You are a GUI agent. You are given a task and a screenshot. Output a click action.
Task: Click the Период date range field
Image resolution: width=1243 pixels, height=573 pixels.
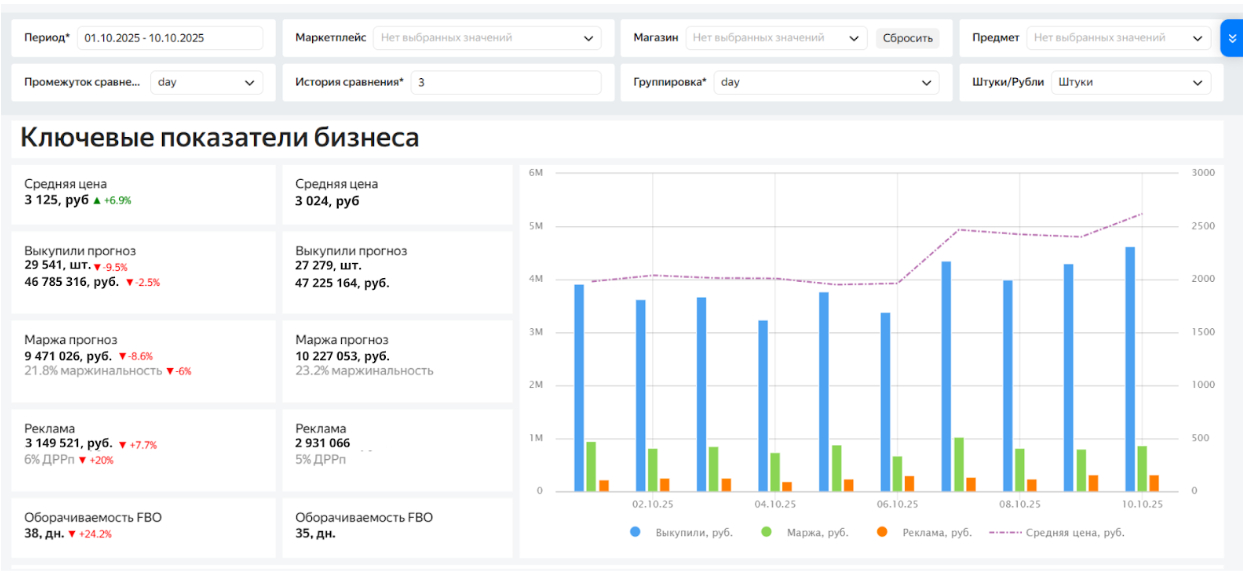click(x=168, y=38)
